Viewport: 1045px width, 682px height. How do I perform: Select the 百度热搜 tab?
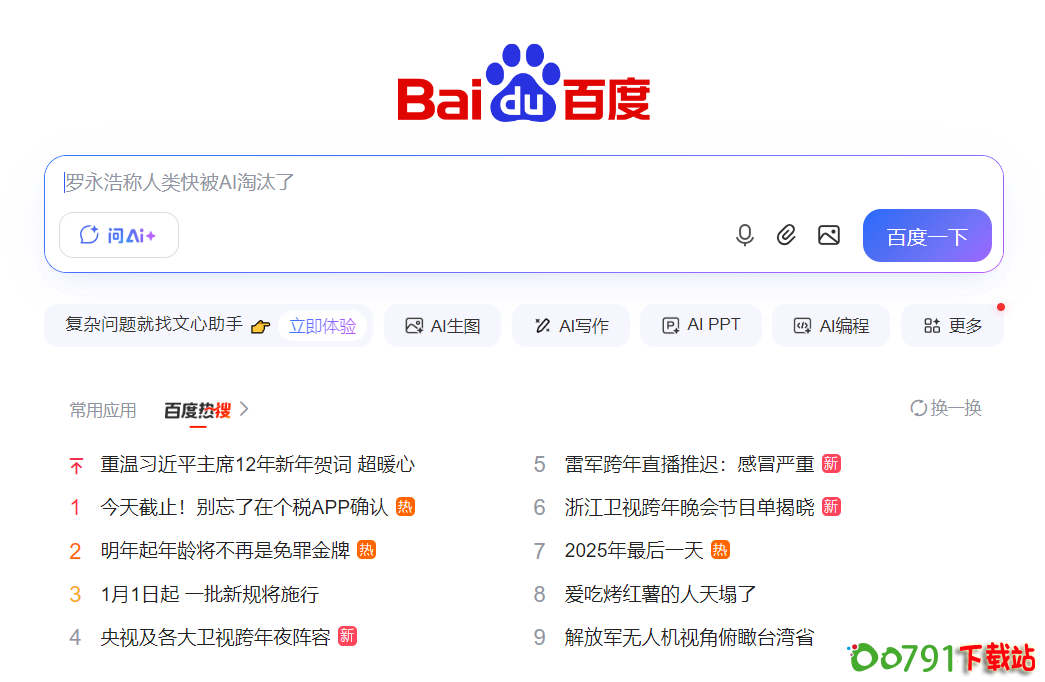point(197,410)
